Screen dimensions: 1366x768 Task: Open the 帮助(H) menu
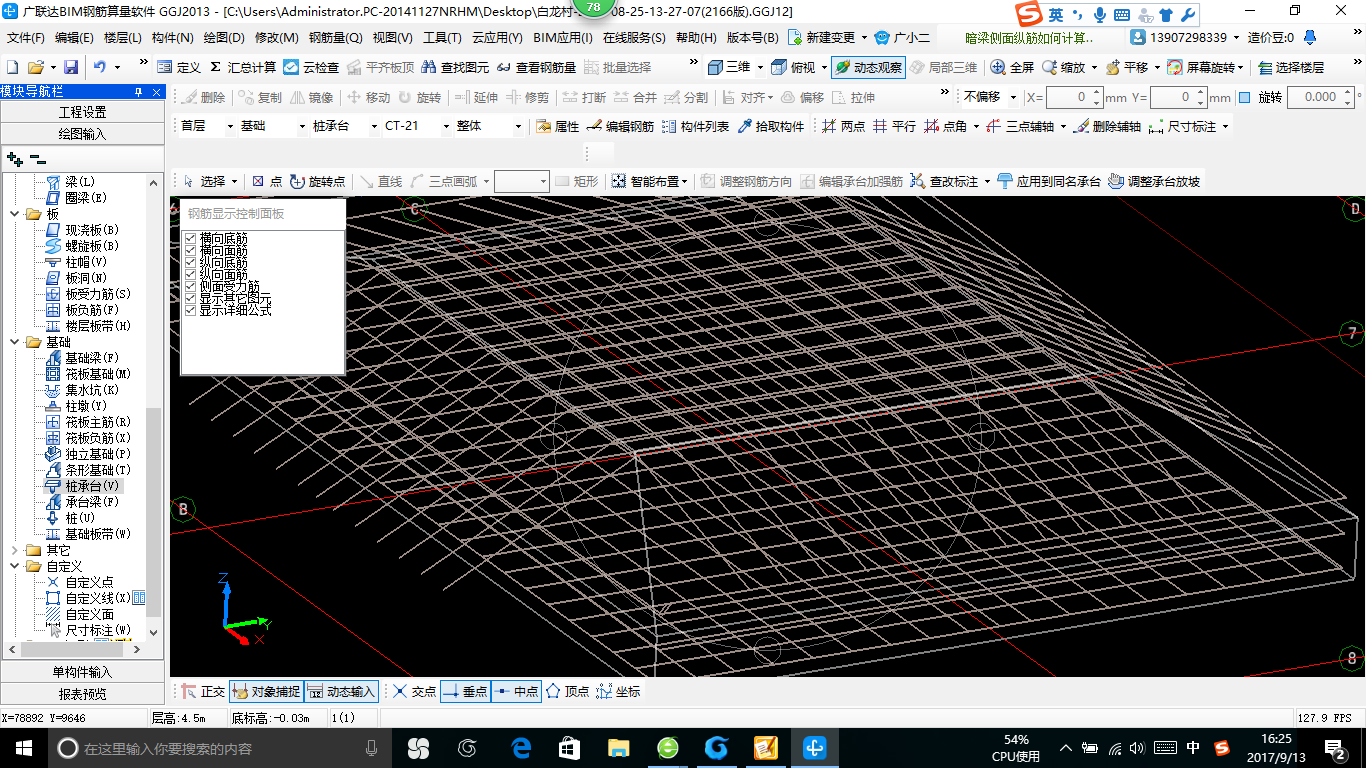696,37
